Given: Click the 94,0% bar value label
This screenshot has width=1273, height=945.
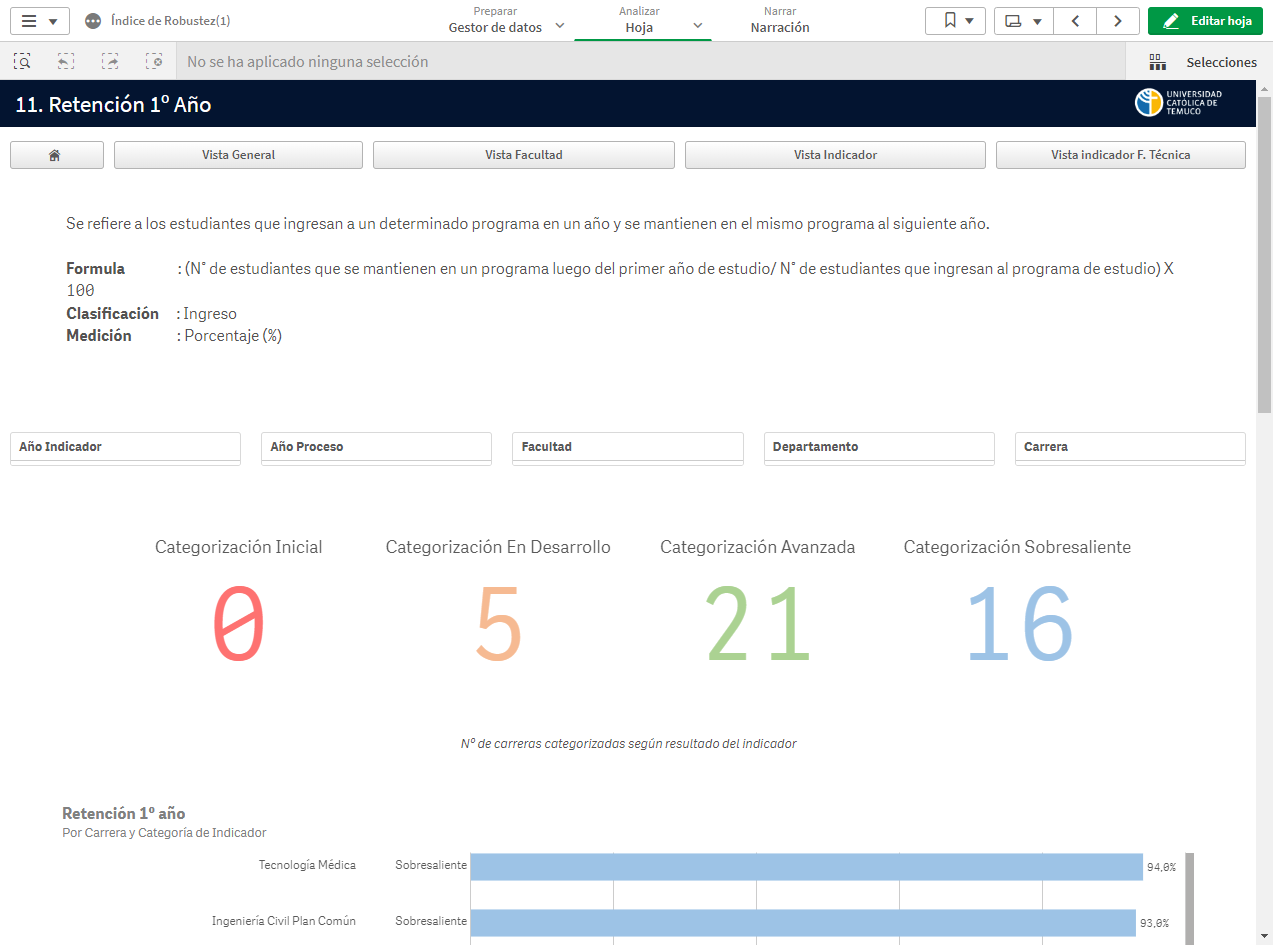Looking at the screenshot, I should [x=1161, y=867].
